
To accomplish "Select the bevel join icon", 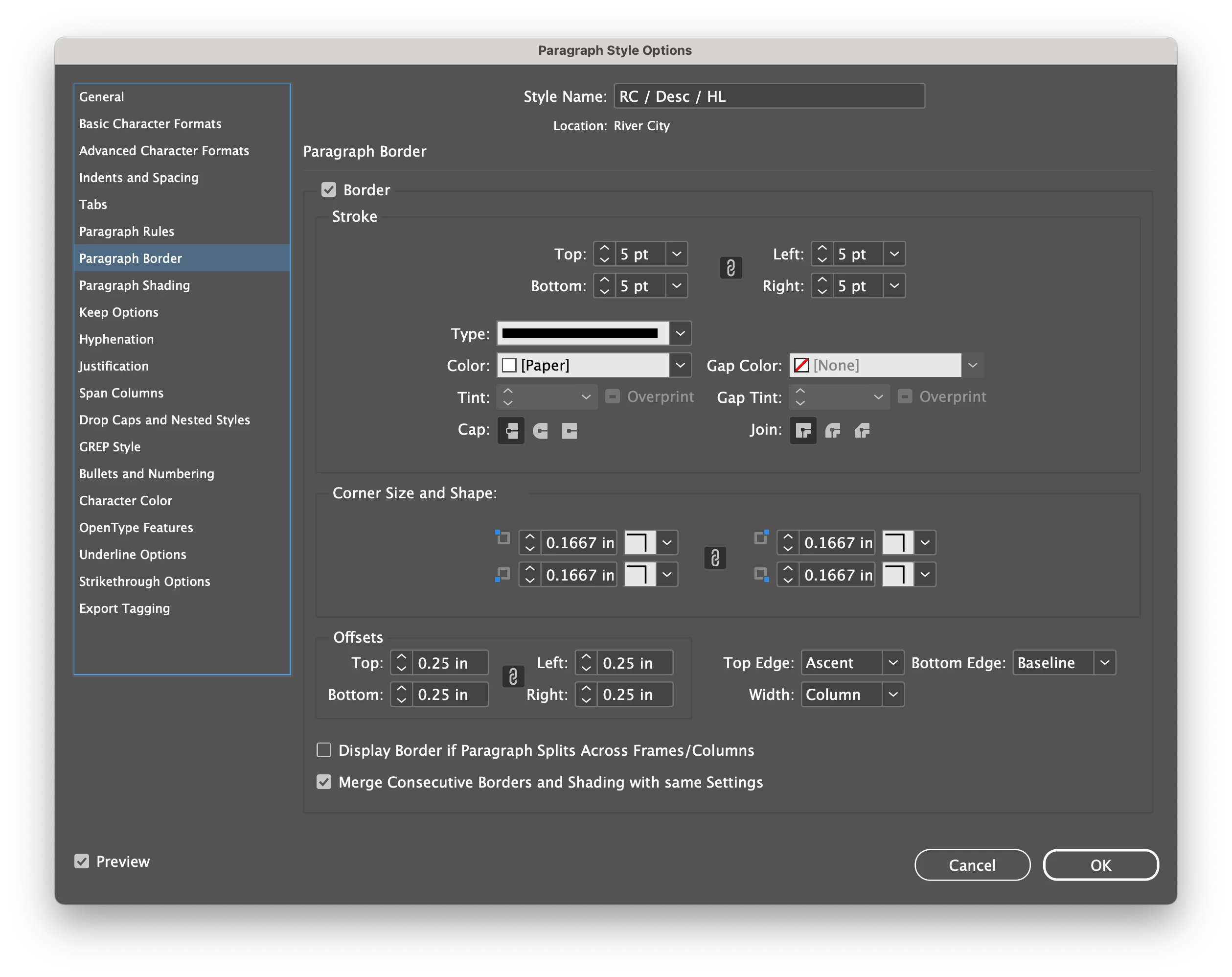I will tap(862, 430).
